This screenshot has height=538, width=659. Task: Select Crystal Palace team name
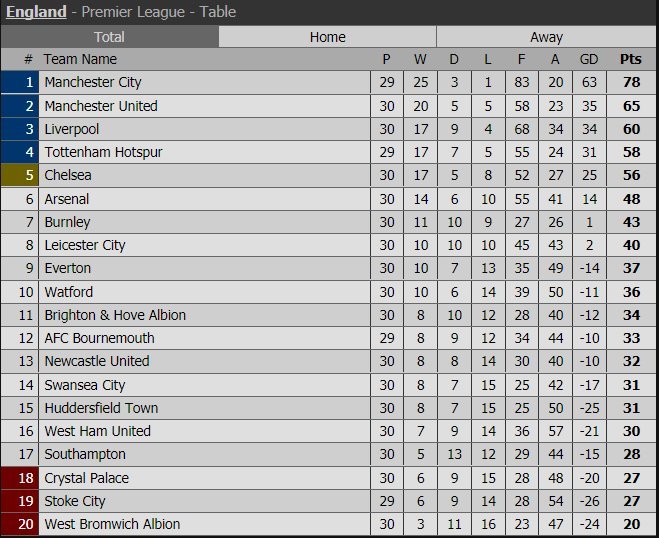(x=87, y=478)
